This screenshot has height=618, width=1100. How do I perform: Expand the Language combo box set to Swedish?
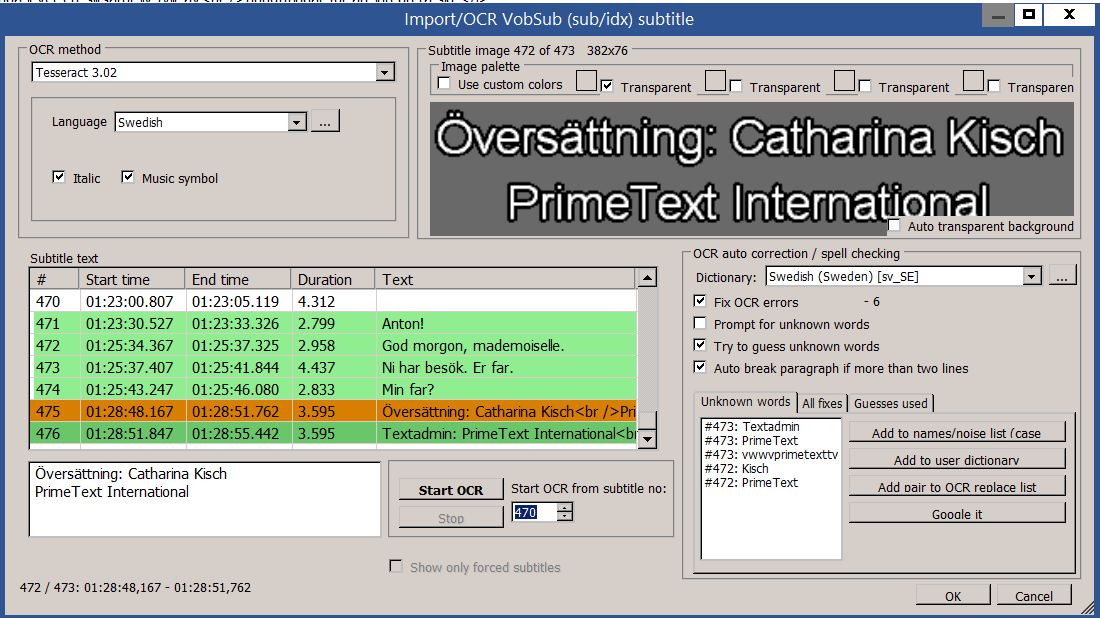coord(210,122)
